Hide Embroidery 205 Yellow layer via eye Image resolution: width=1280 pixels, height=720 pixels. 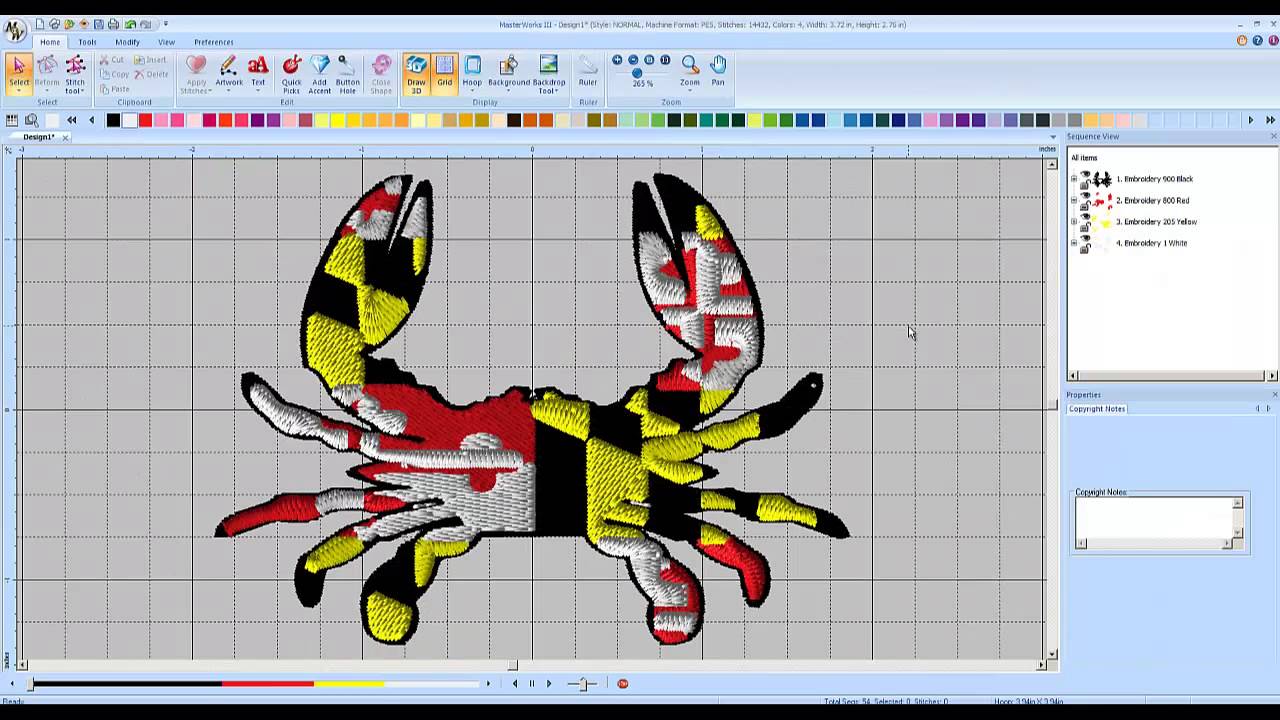(x=1085, y=216)
